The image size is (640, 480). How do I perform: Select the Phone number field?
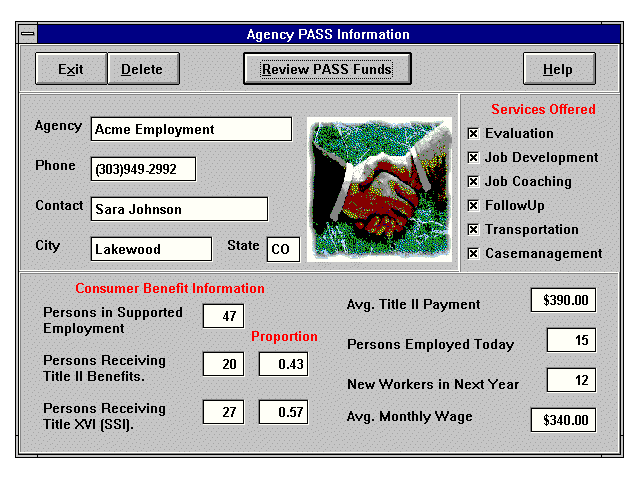(x=143, y=169)
